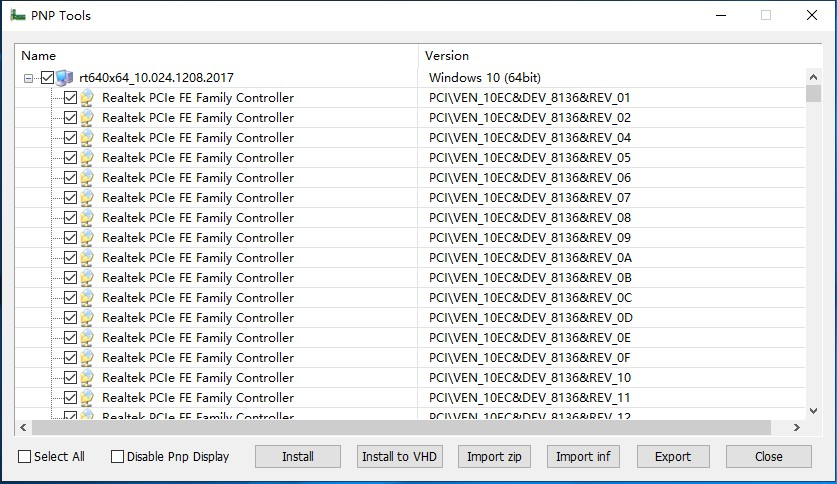
Task: Click the vertical scrollbar down arrow
Action: [813, 411]
